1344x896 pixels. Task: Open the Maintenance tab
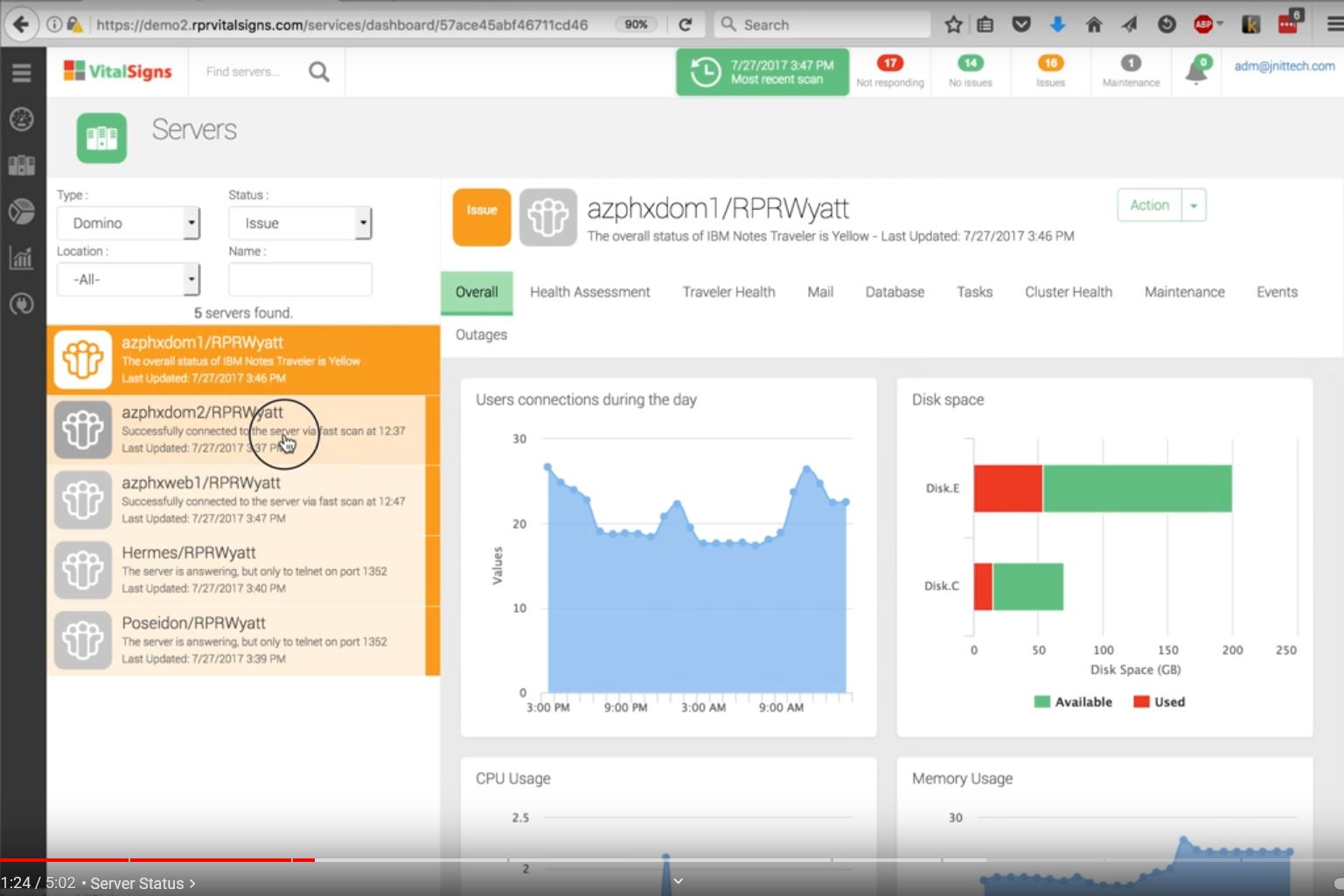point(1185,292)
